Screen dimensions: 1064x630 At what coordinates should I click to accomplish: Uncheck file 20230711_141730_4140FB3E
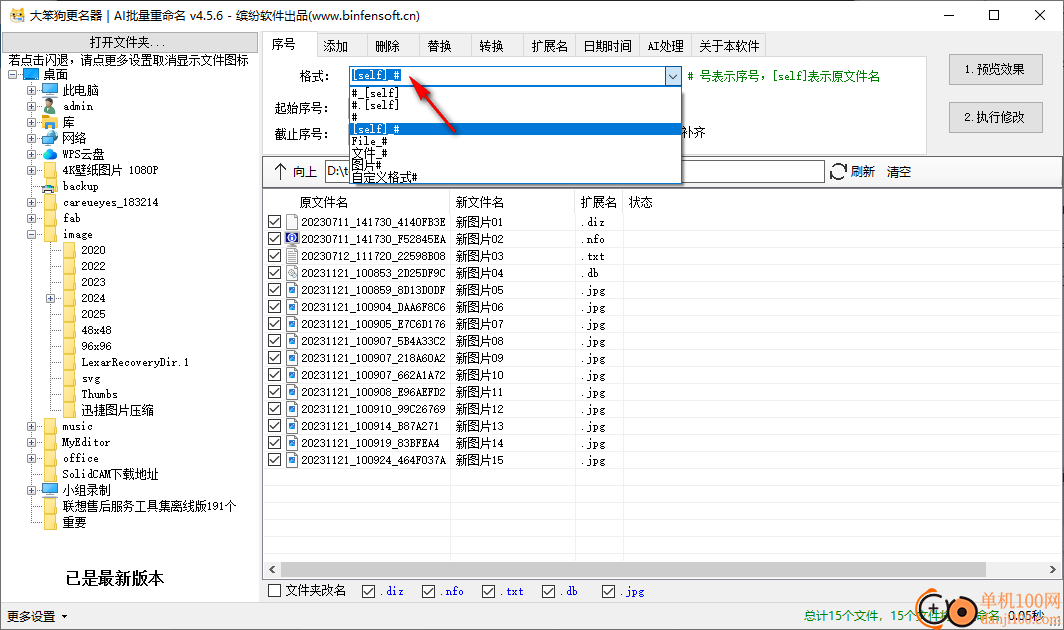coord(274,221)
